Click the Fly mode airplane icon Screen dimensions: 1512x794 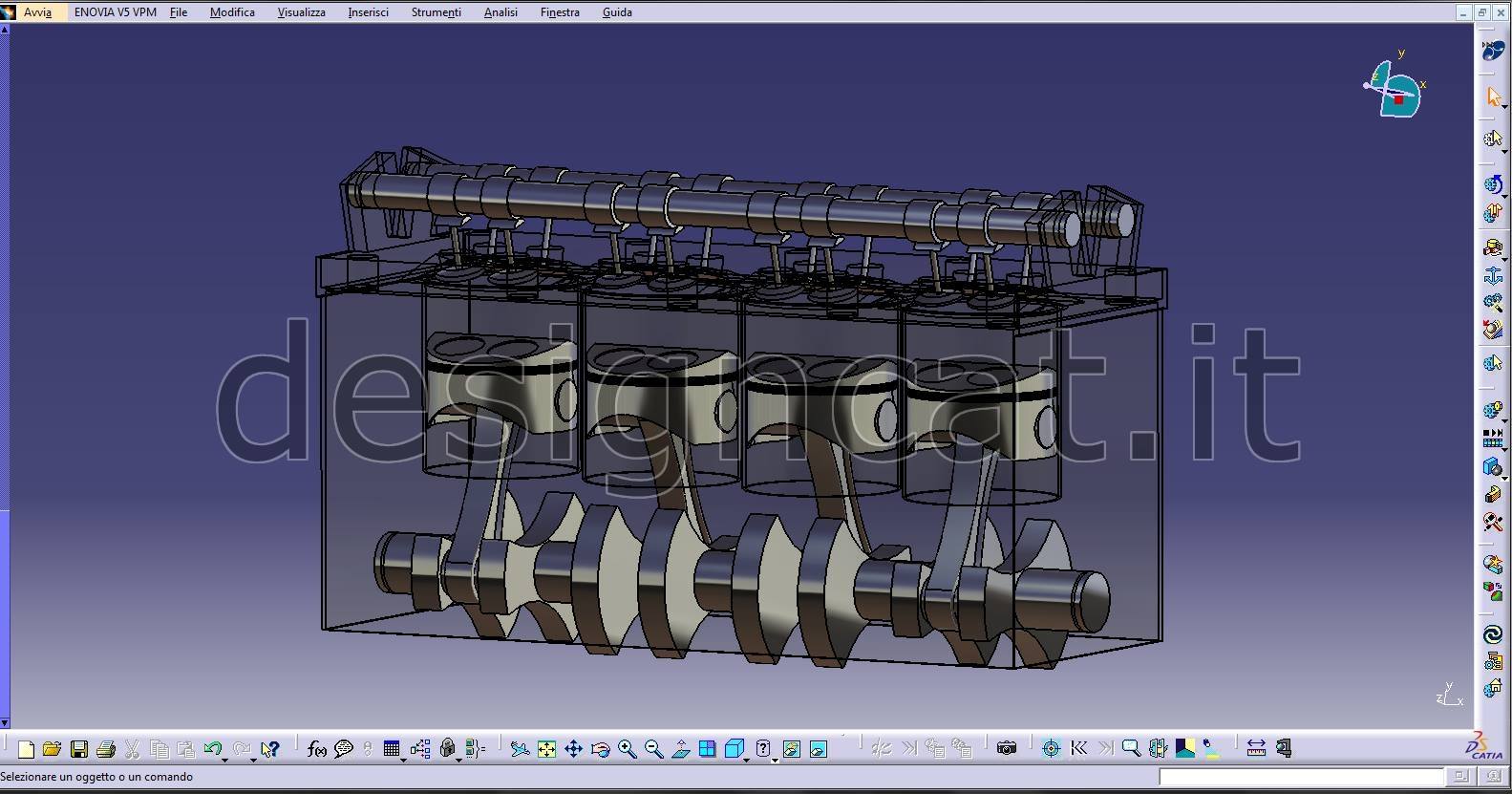click(x=519, y=749)
